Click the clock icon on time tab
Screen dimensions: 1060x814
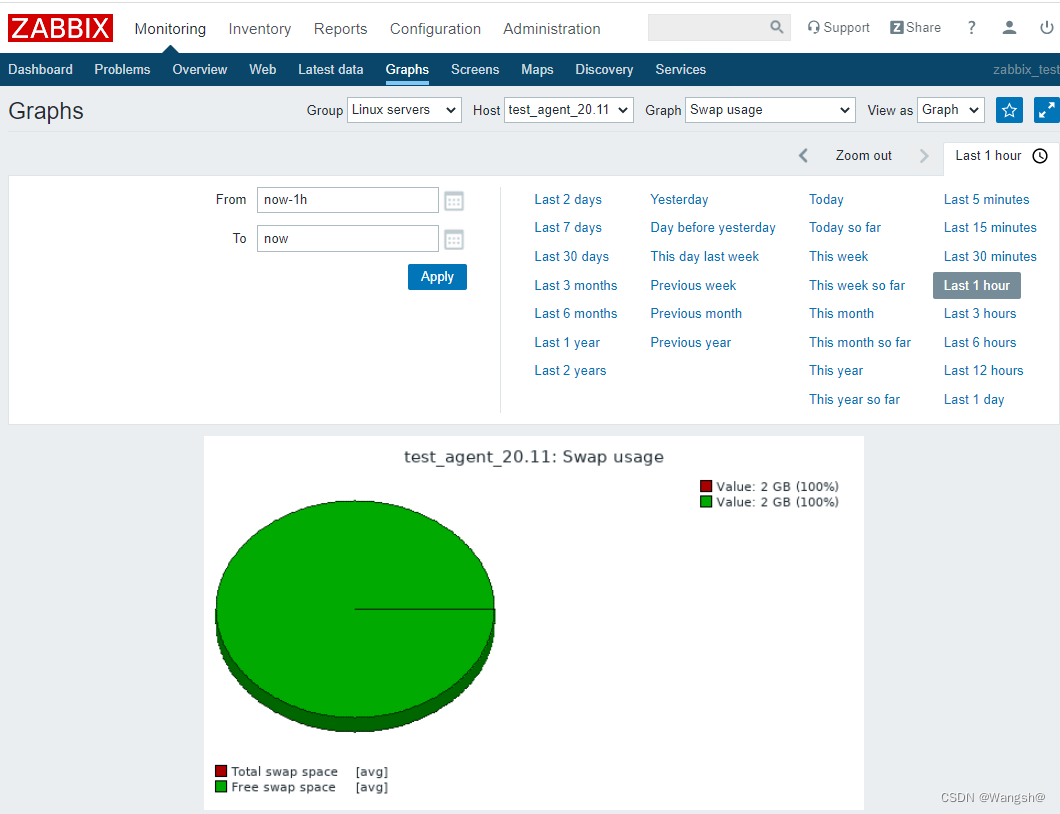(1040, 156)
